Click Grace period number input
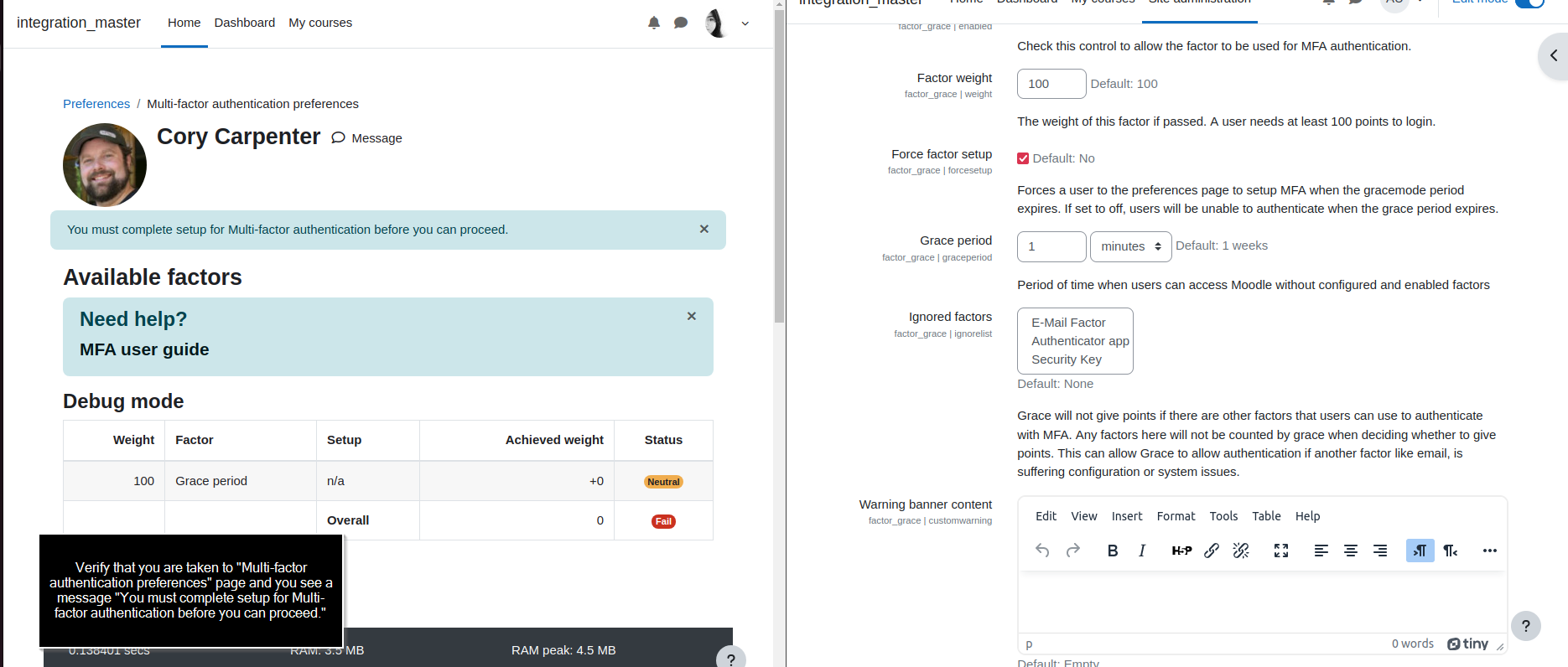This screenshot has height=667, width=1568. 1051,246
